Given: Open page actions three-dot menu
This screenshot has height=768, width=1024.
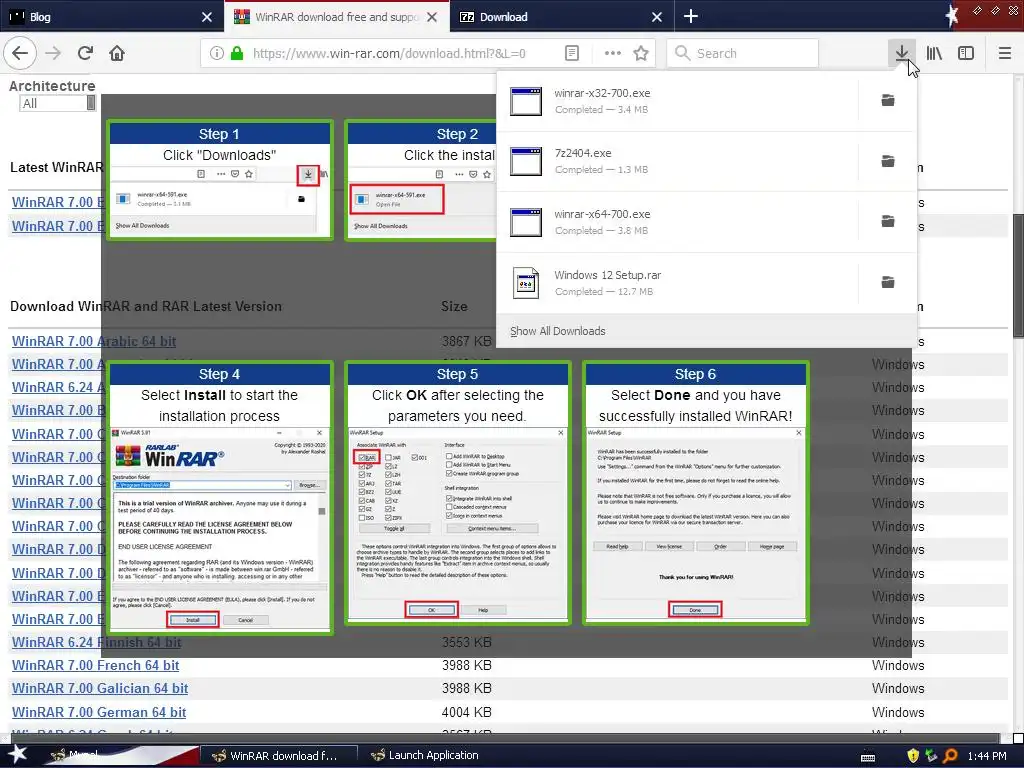Looking at the screenshot, I should (x=613, y=54).
